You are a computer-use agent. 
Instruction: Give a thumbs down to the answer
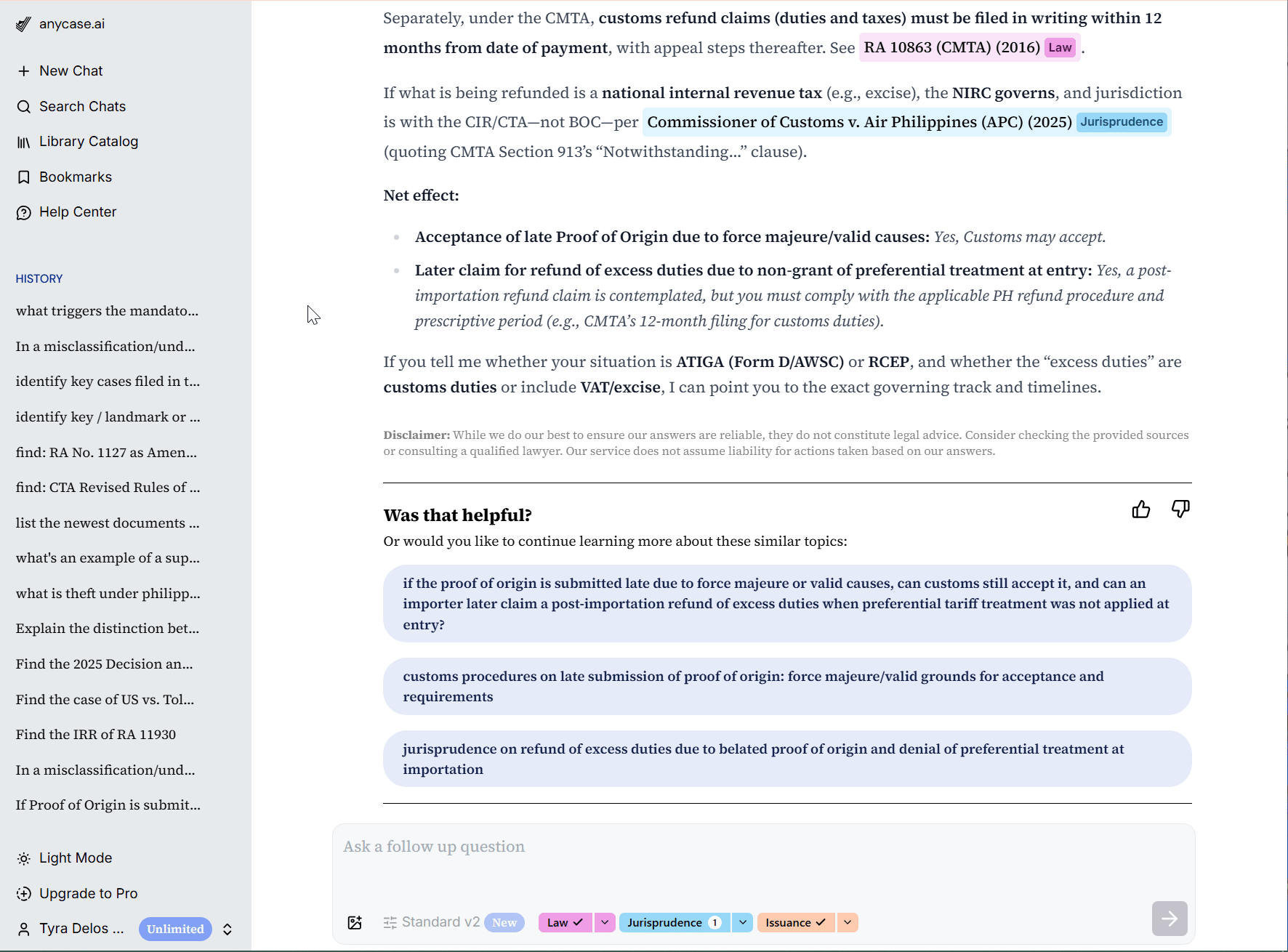(1180, 509)
